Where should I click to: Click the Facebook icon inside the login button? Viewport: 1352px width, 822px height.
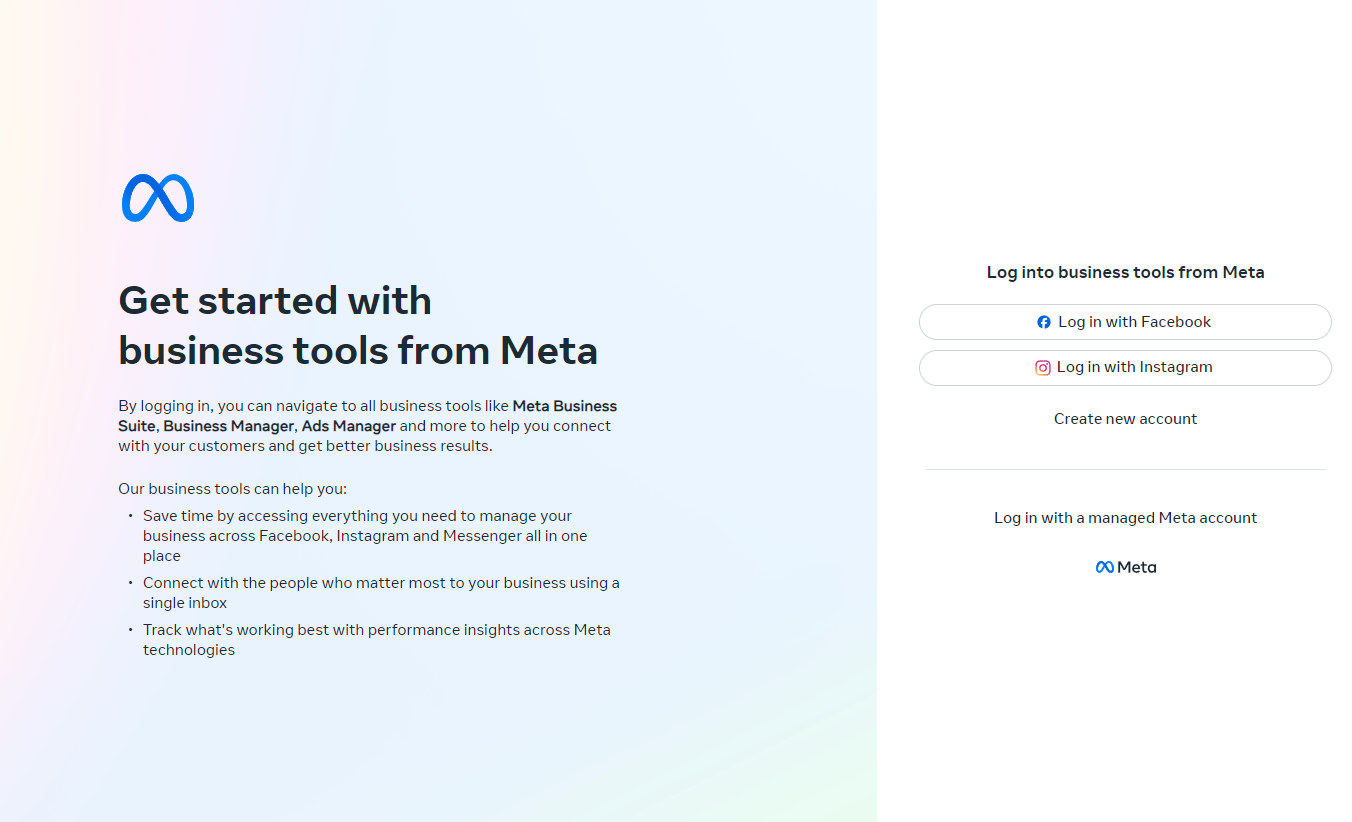[1044, 322]
